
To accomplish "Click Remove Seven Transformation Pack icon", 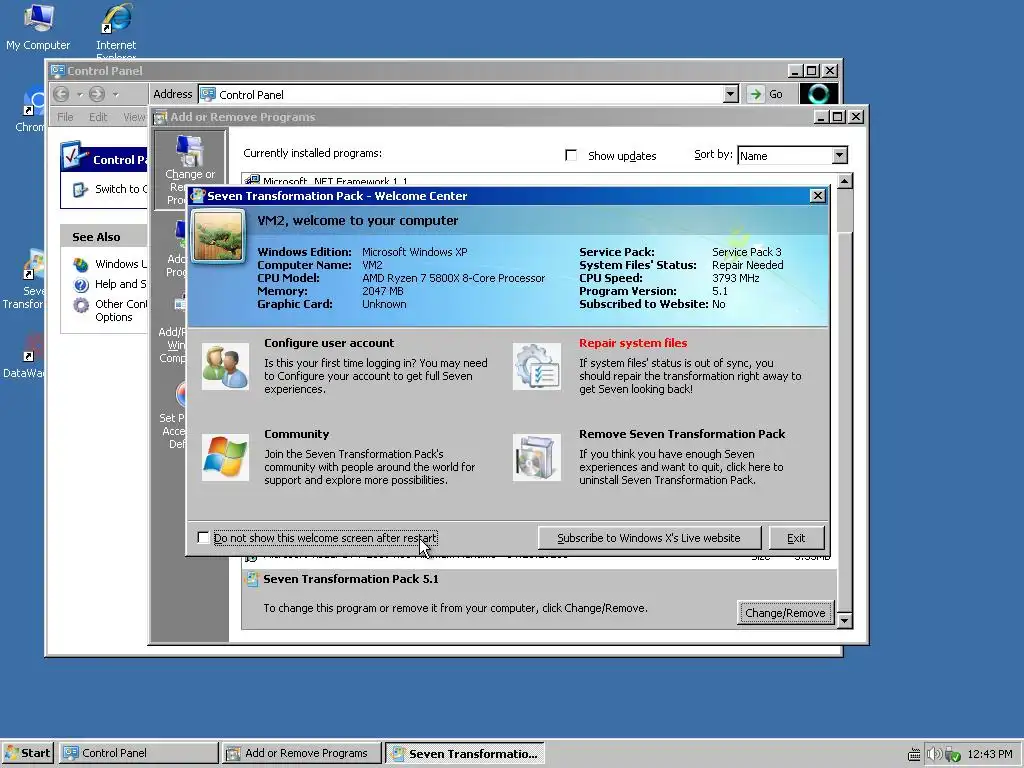I will (536, 458).
